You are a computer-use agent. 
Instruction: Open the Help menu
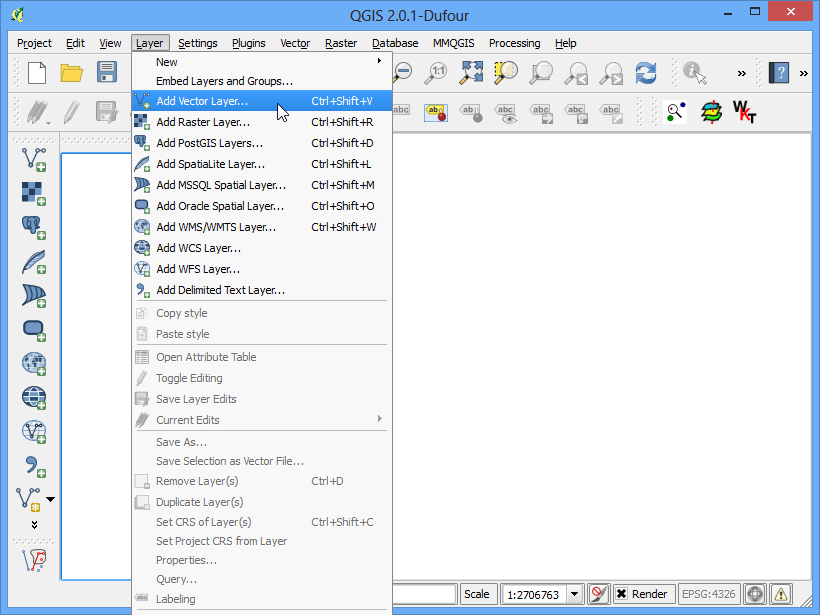[x=566, y=43]
